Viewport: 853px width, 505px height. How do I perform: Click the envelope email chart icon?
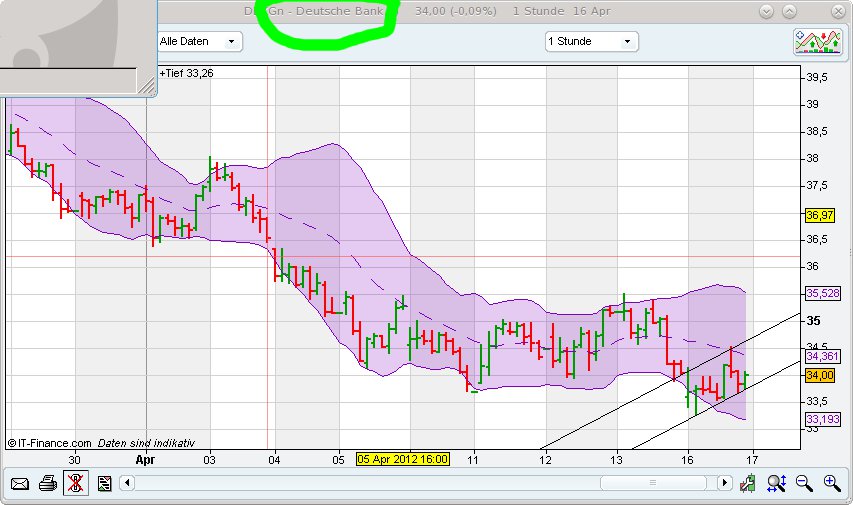click(20, 483)
